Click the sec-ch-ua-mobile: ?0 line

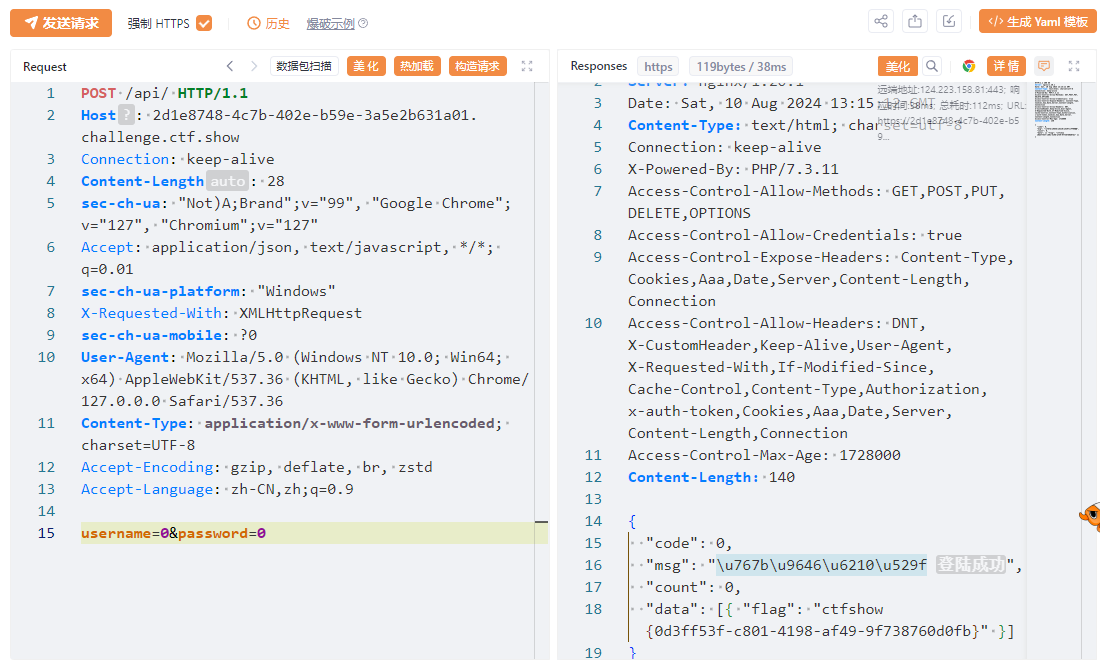(169, 335)
